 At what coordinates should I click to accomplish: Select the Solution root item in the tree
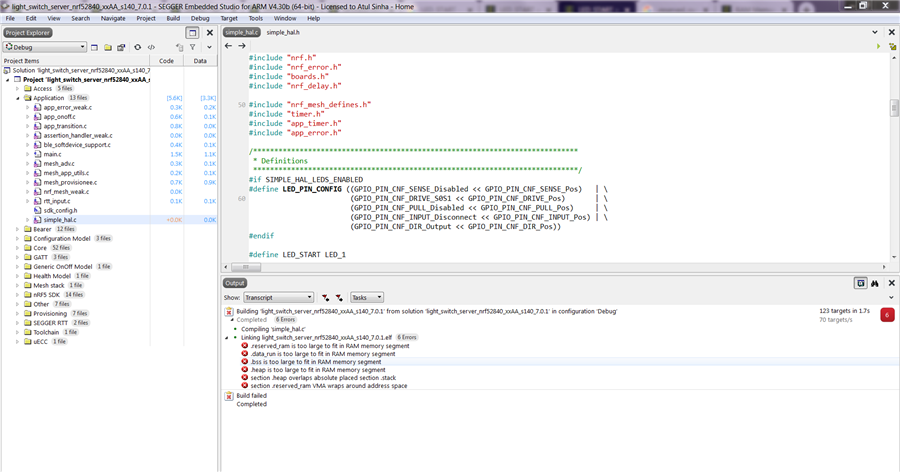[x=80, y=70]
